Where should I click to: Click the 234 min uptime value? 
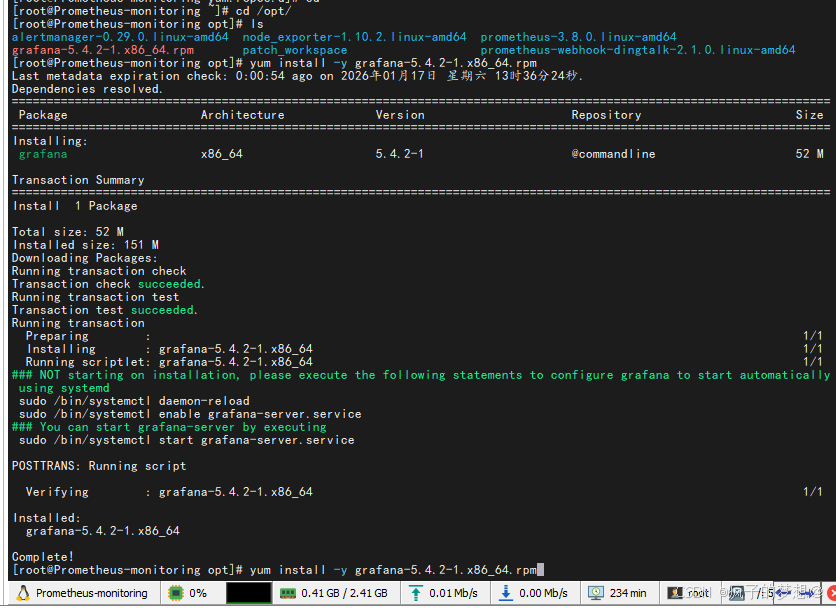click(628, 593)
